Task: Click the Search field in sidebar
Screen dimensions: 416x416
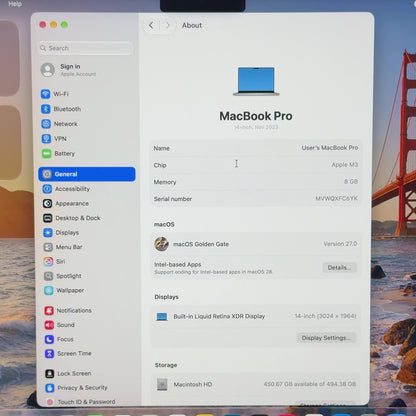Action: pyautogui.click(x=86, y=48)
